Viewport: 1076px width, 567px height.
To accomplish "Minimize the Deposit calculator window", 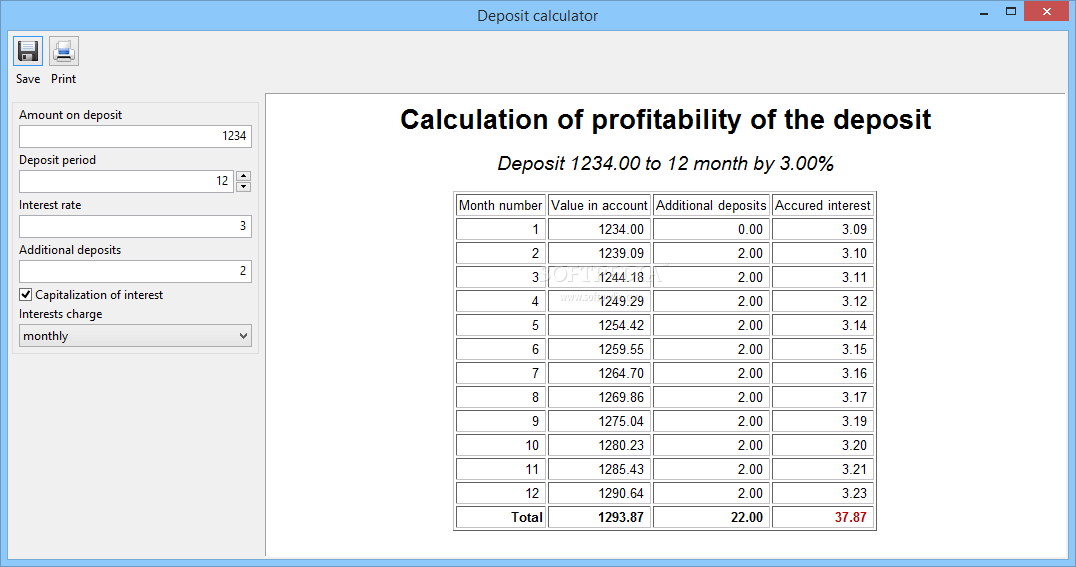I will click(984, 12).
